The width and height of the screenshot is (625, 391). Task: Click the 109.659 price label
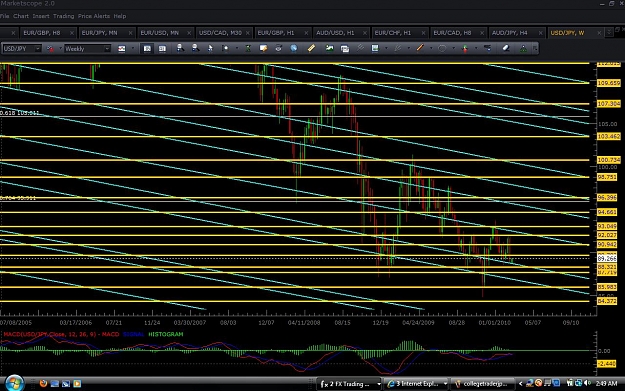point(608,83)
